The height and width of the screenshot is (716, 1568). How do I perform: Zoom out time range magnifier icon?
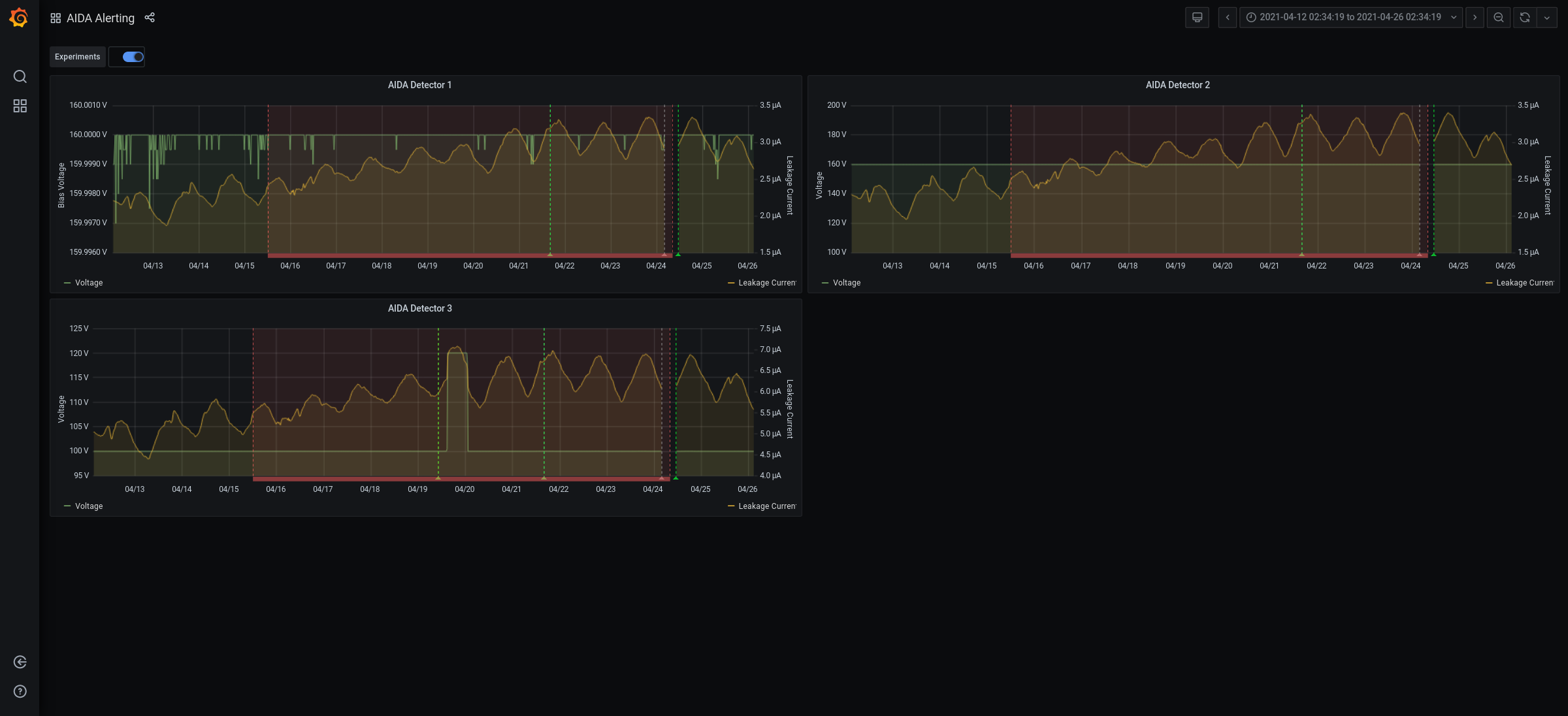point(1499,18)
